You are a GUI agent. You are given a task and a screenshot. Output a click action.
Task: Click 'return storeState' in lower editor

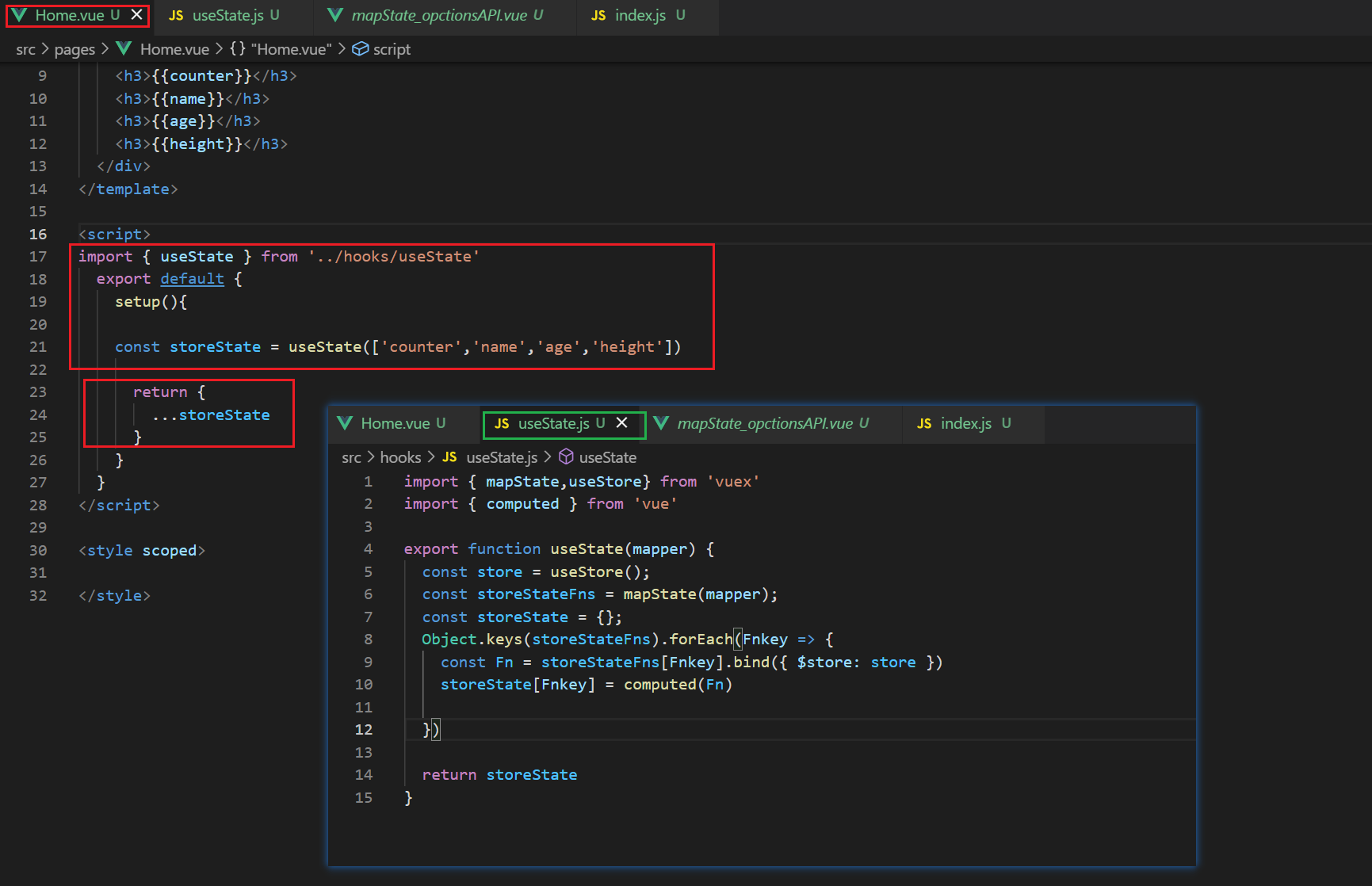click(x=499, y=775)
